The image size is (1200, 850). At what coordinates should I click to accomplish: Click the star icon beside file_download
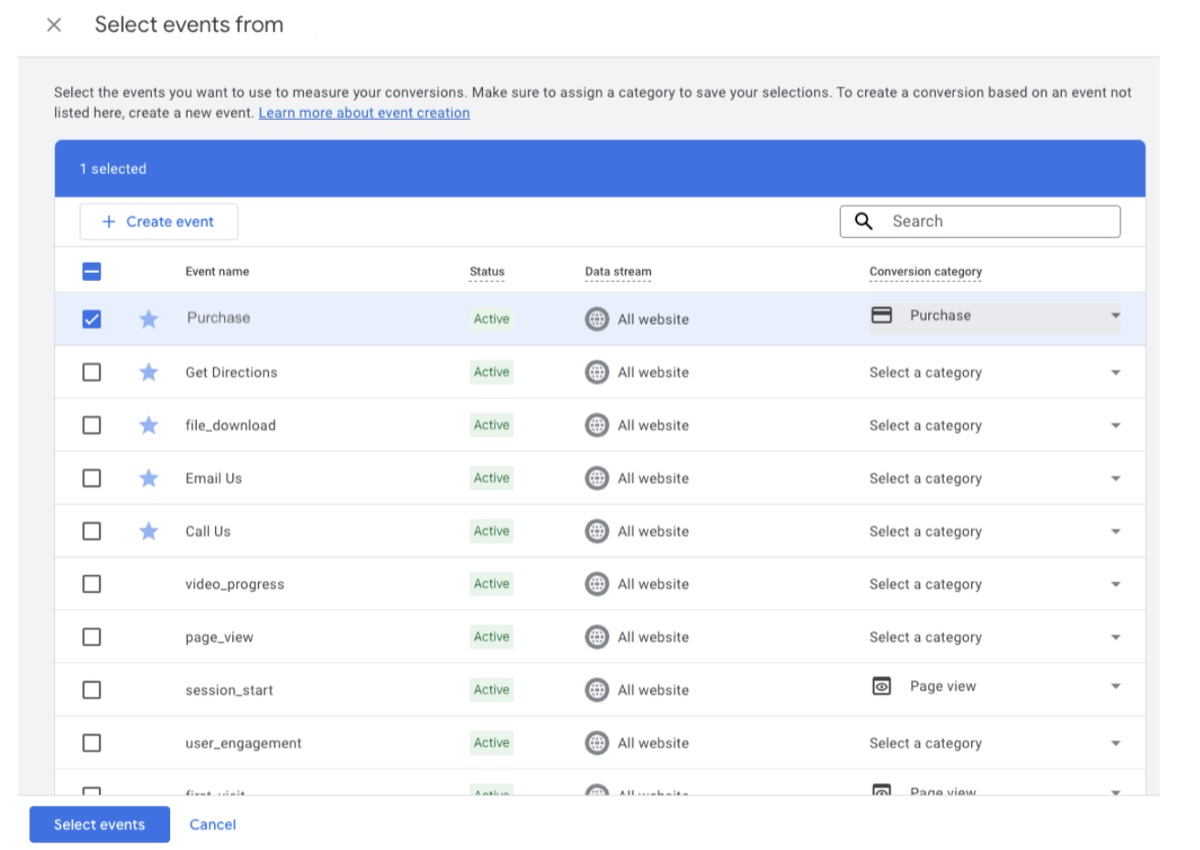tap(148, 425)
